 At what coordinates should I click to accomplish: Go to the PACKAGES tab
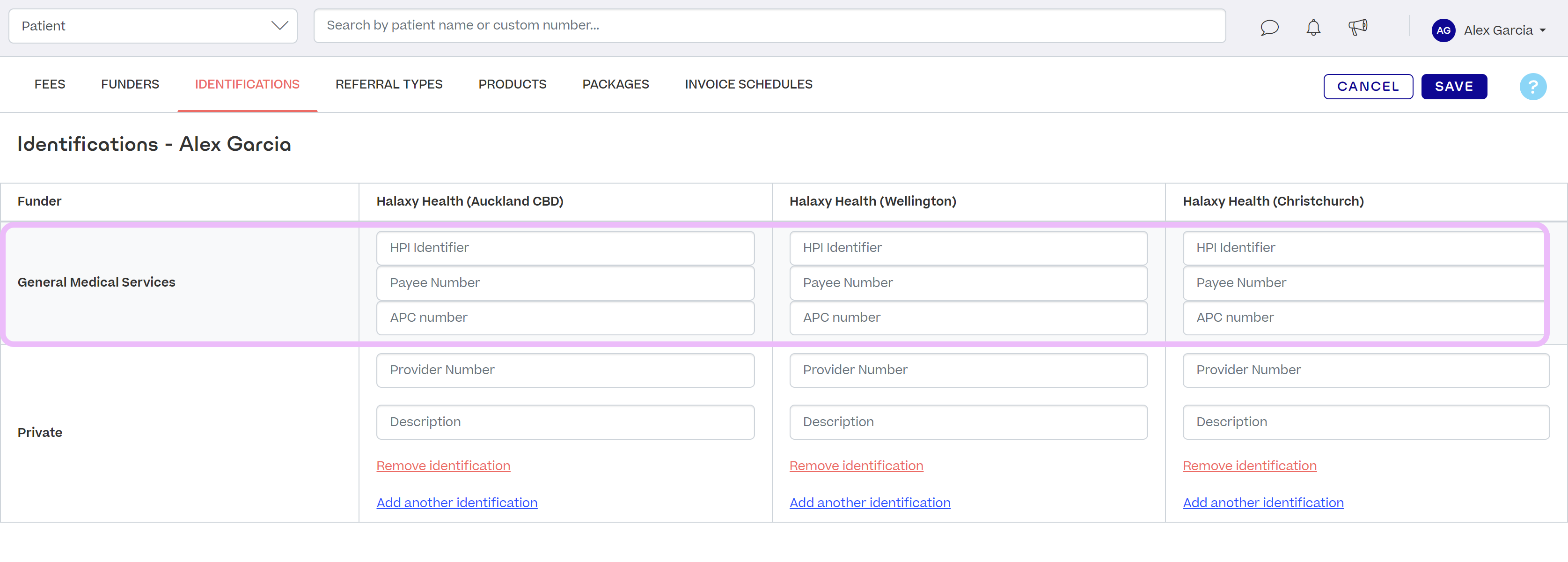click(x=615, y=84)
